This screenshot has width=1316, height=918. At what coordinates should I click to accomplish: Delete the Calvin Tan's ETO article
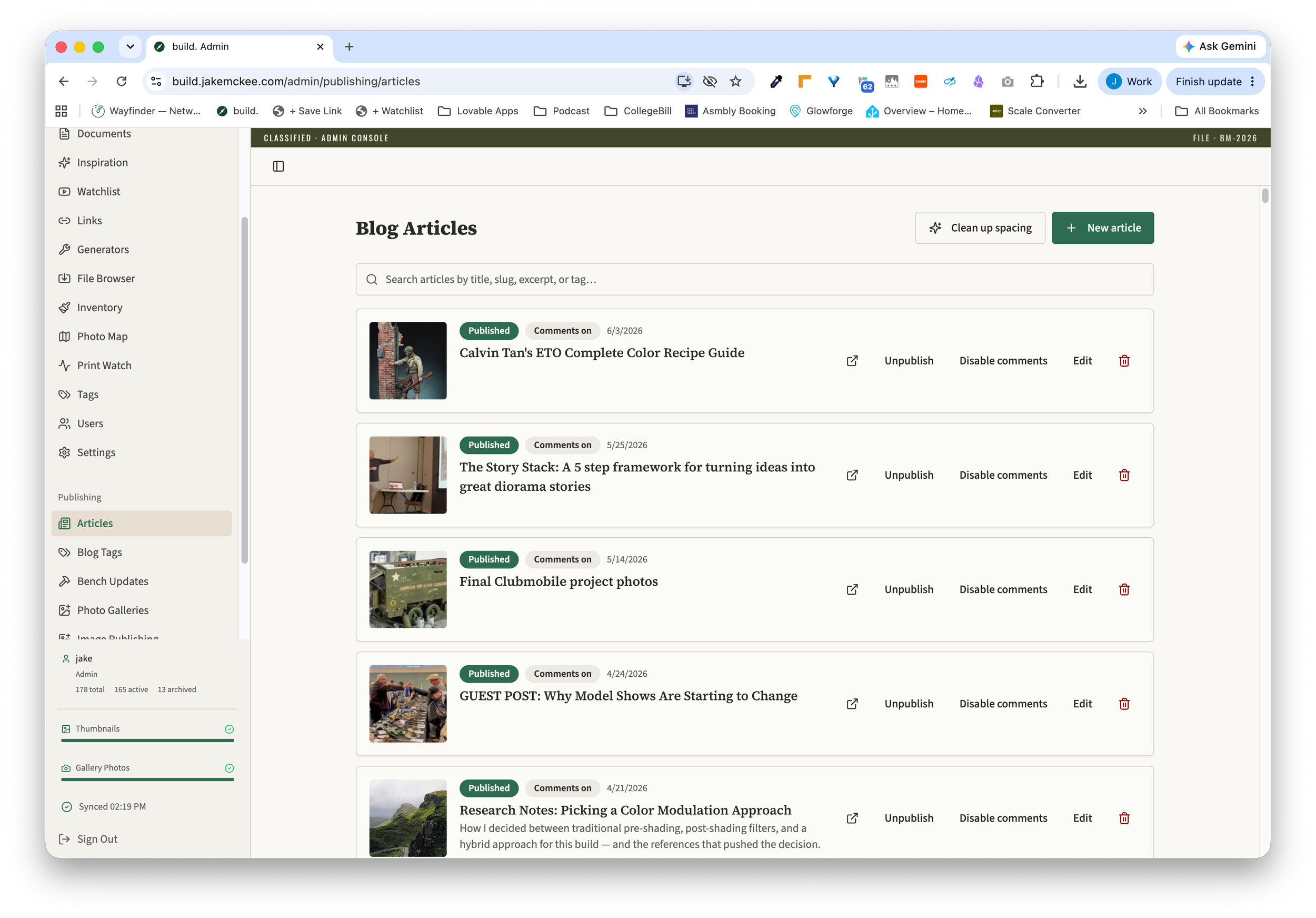click(x=1124, y=361)
